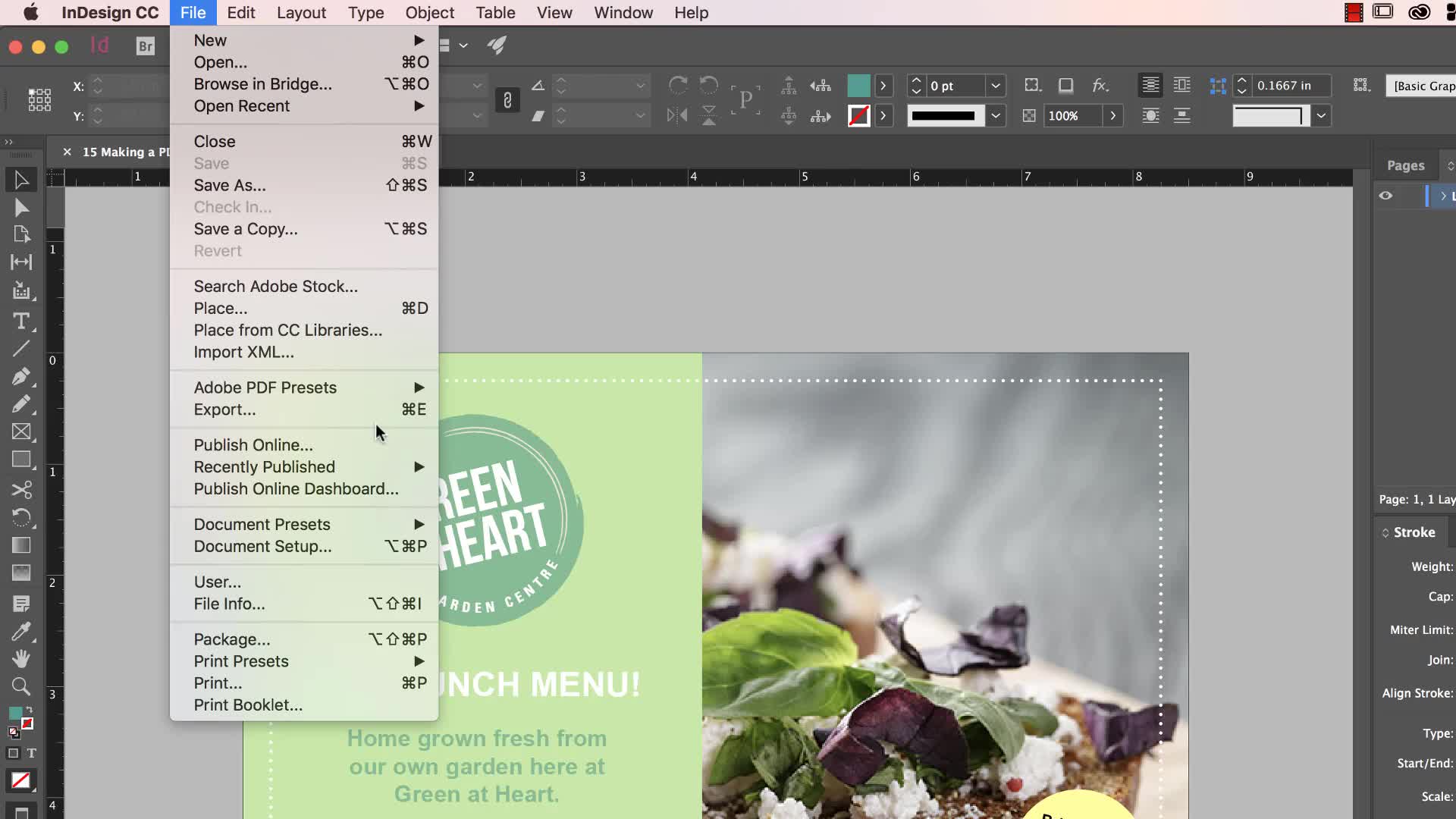Click the stroke none swatch
This screenshot has height=819, width=1456.
pyautogui.click(x=858, y=116)
